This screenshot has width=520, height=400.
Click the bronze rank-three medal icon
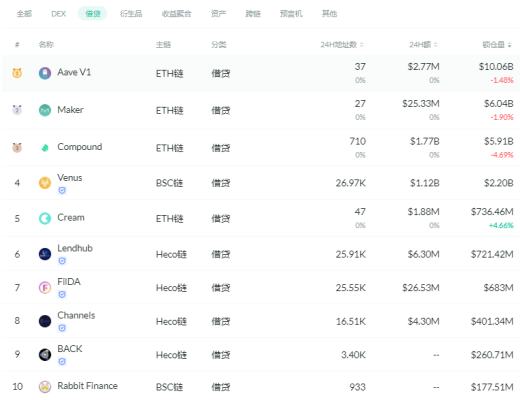[17, 147]
